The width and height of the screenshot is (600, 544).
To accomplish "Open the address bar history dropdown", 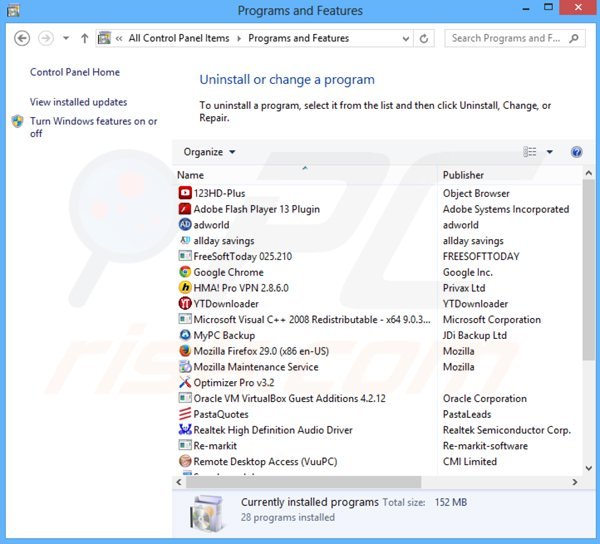I will point(406,39).
